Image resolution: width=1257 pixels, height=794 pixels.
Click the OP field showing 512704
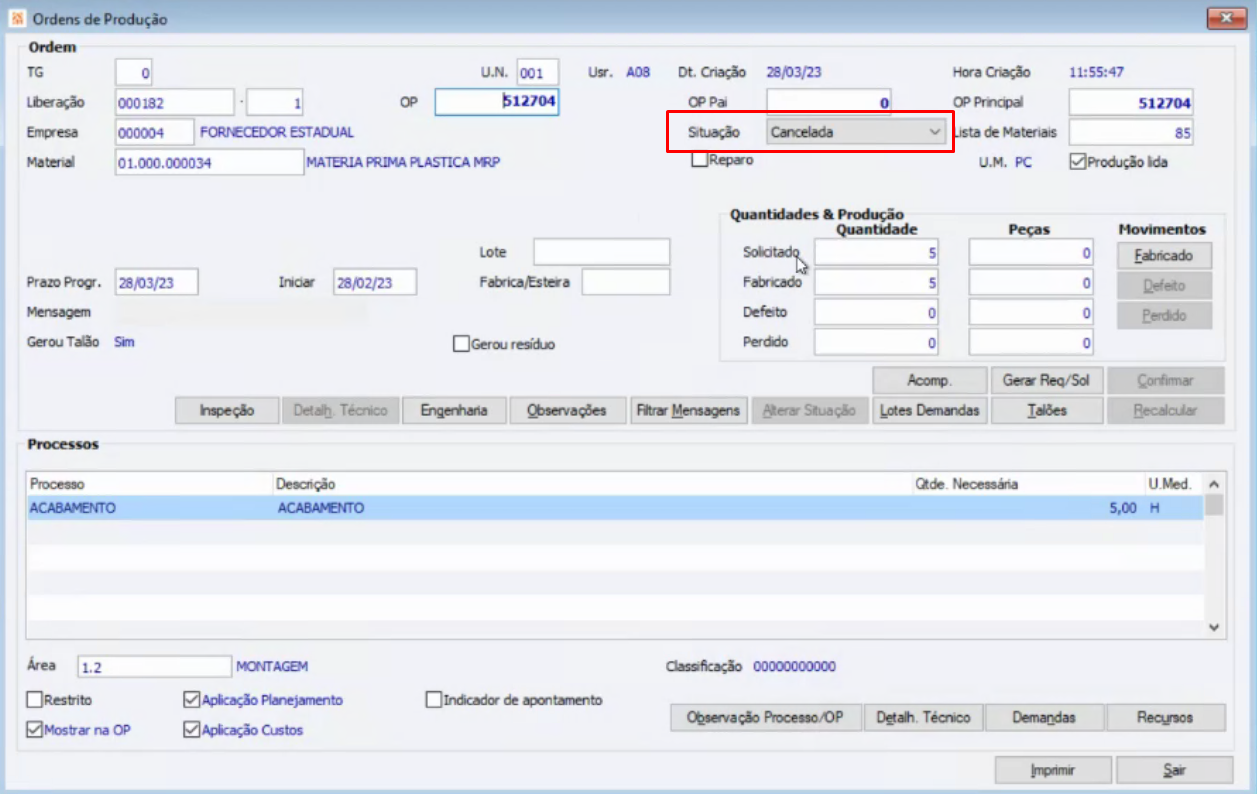(497, 102)
